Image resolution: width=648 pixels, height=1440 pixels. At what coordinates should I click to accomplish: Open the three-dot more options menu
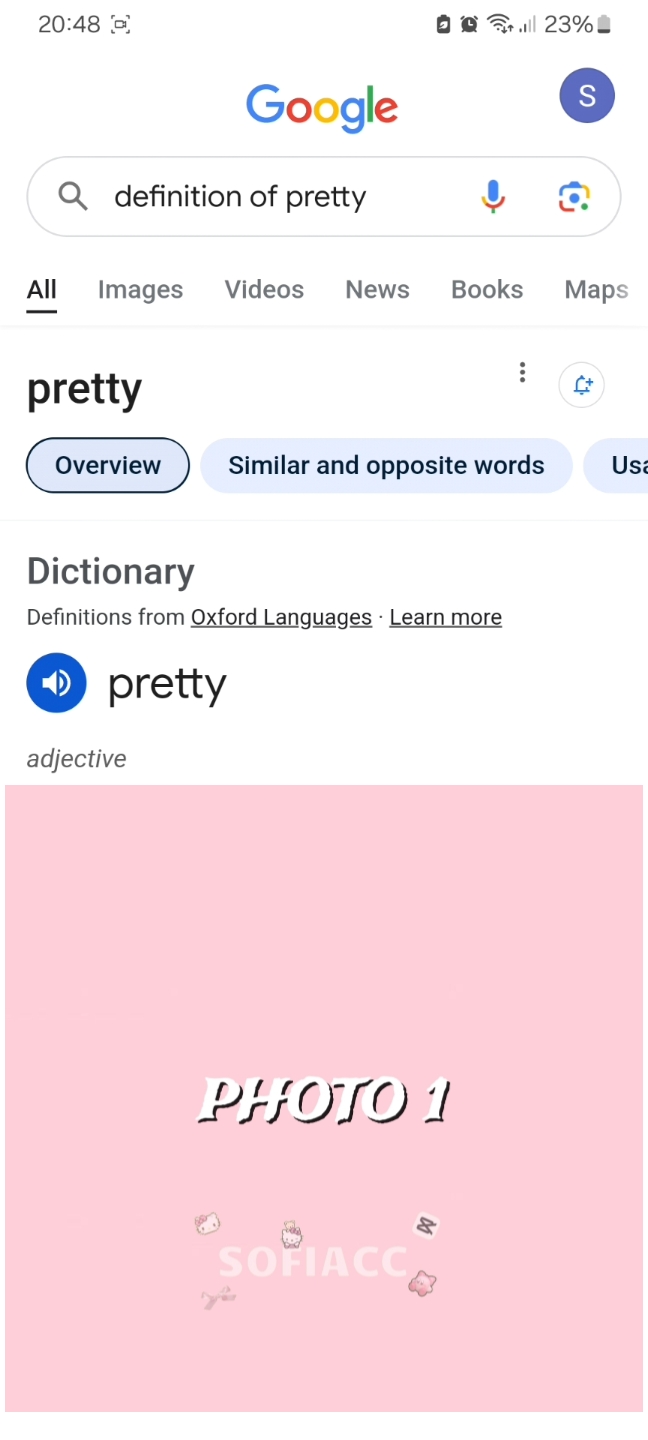[522, 373]
